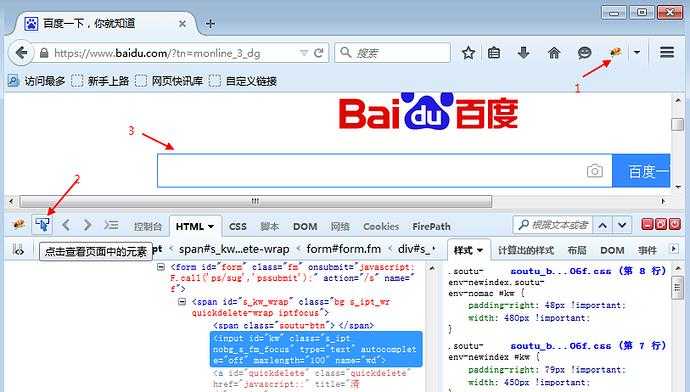Click the Firebug bug icon in the panel
690x392 pixels.
(19, 225)
